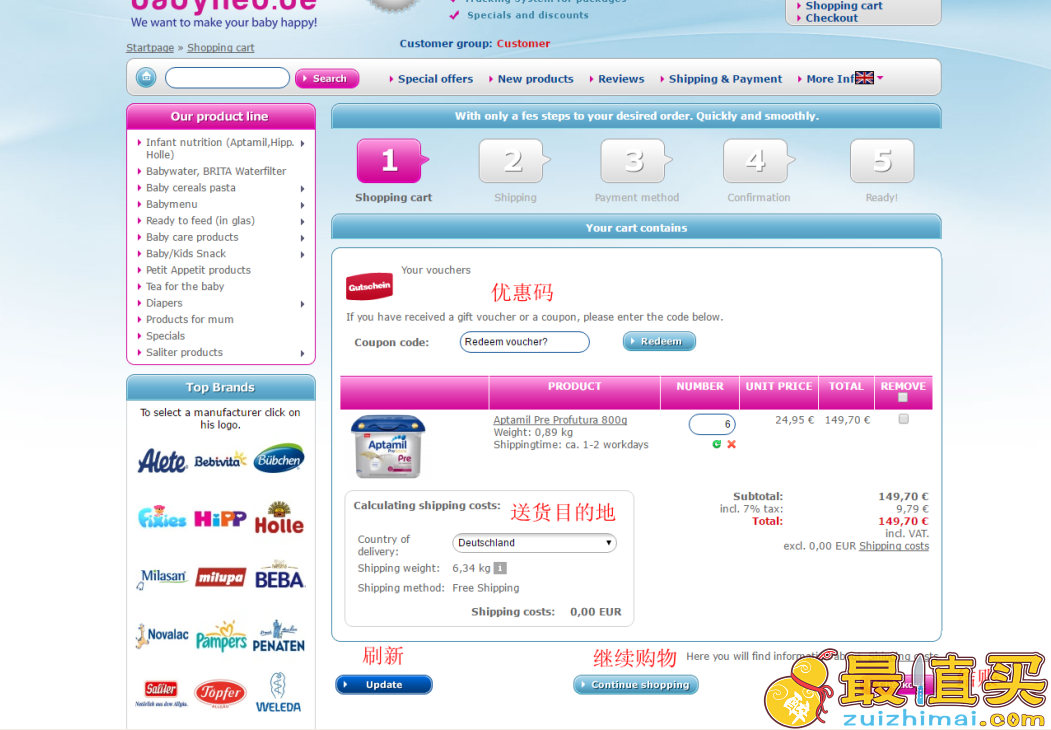Screen dimensions: 1051x730
Task: Select the Saliter brand logo
Action: pos(162,693)
